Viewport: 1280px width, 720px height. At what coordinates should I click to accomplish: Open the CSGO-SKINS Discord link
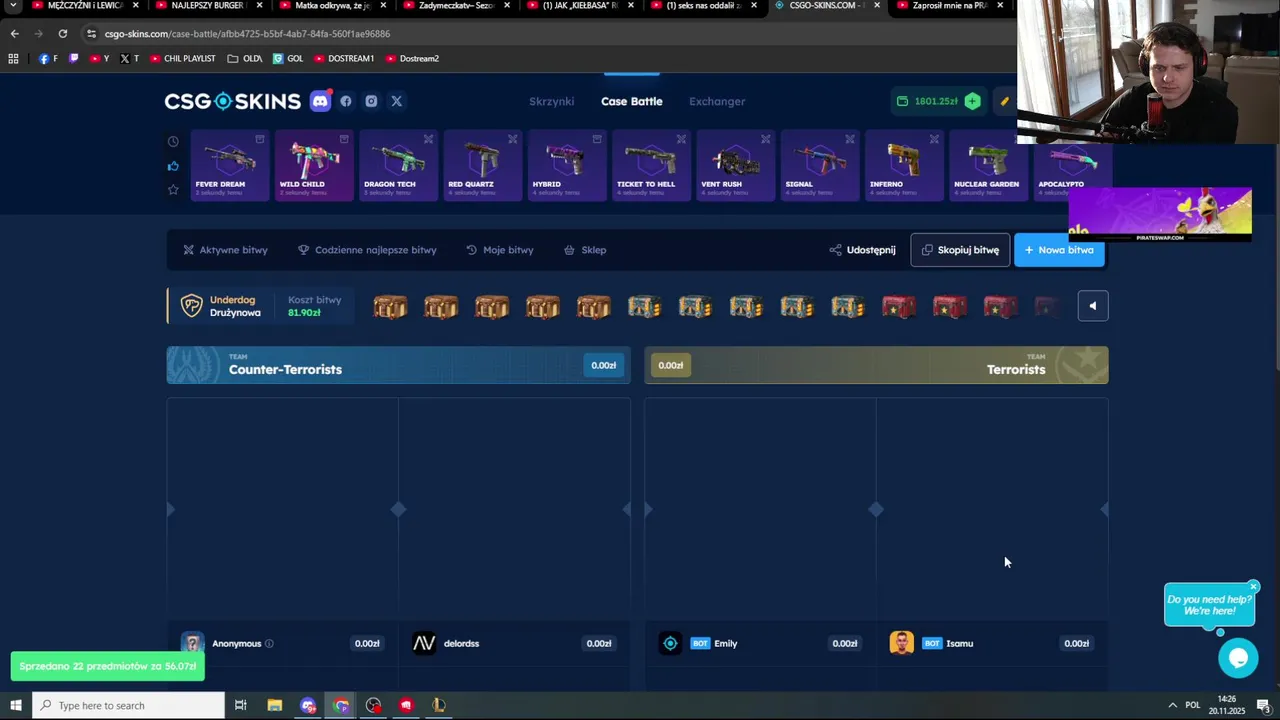coord(320,101)
